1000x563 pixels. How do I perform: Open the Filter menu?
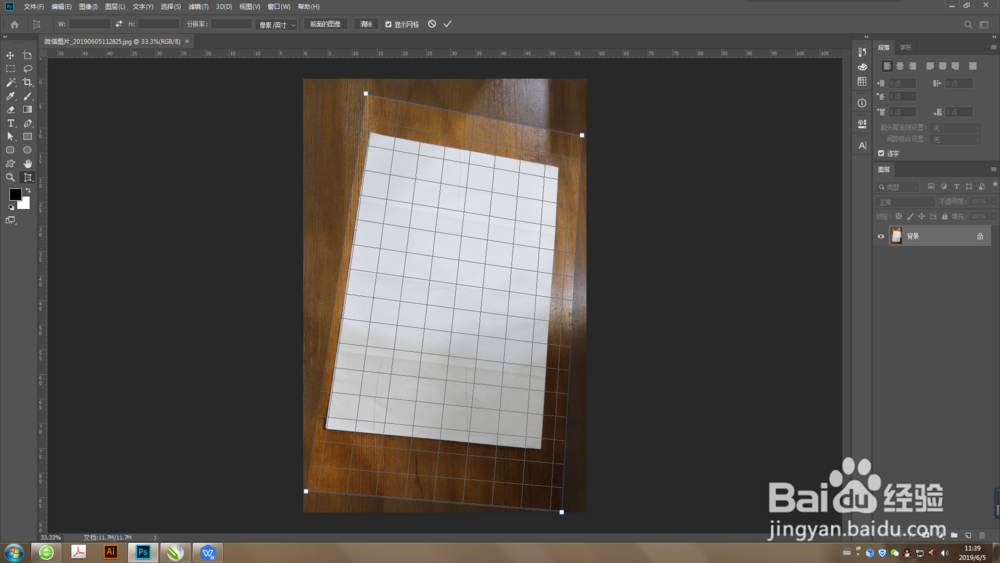pos(198,6)
